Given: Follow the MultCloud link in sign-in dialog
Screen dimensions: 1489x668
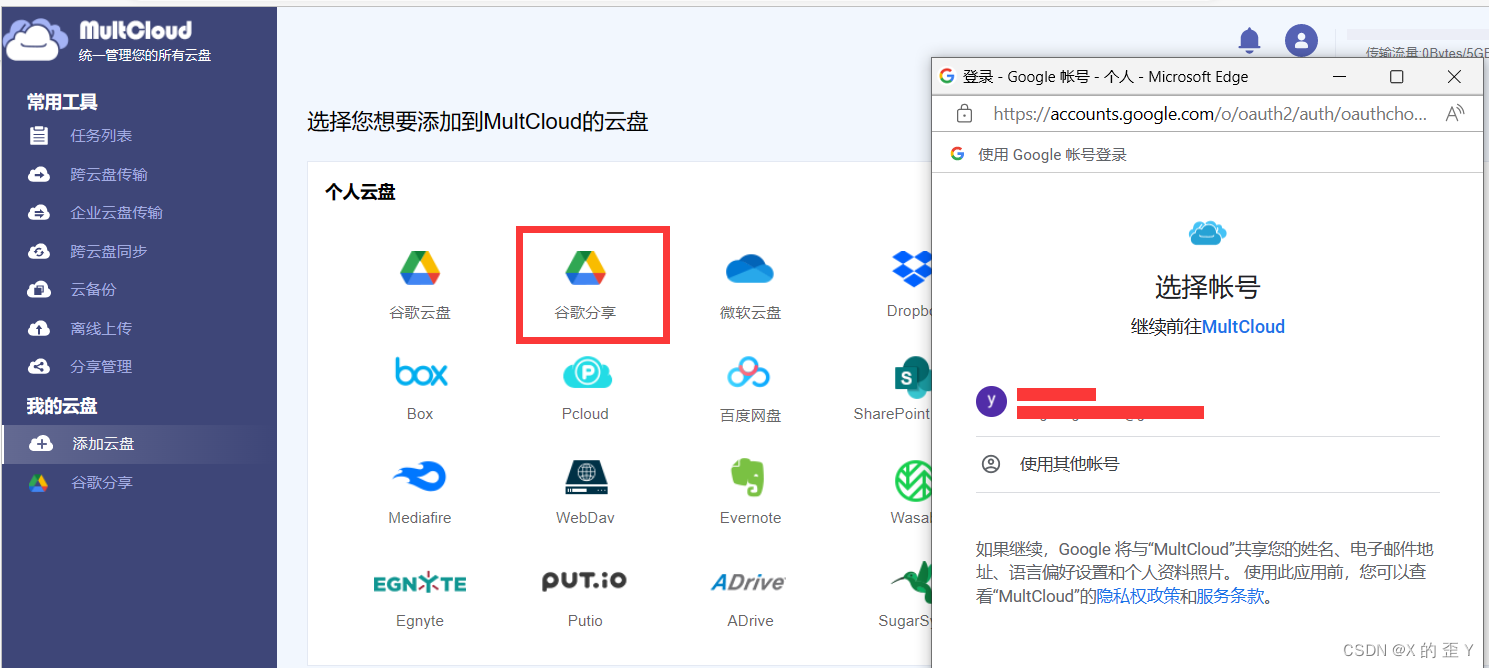Looking at the screenshot, I should coord(1243,327).
